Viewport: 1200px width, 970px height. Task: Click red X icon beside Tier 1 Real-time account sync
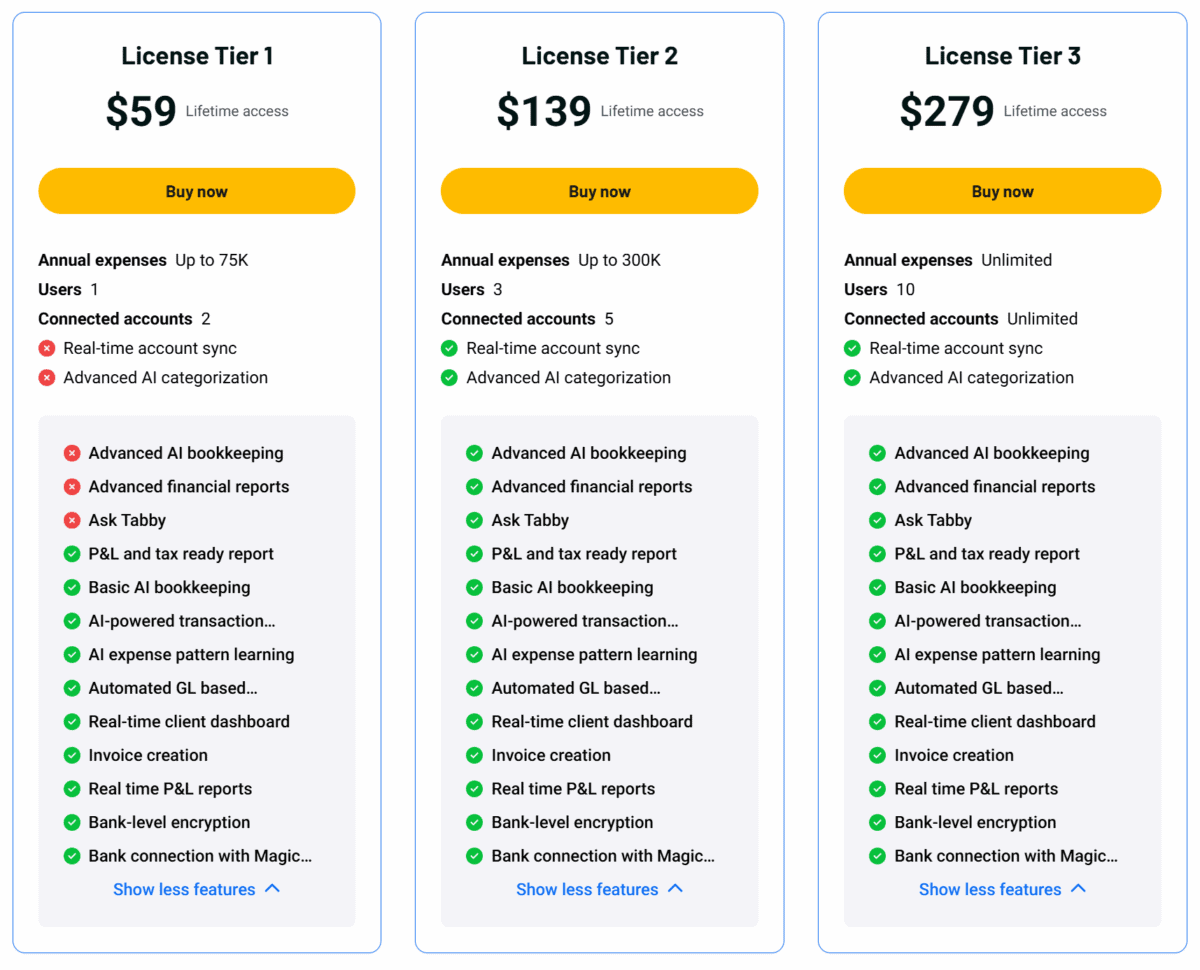[46, 349]
